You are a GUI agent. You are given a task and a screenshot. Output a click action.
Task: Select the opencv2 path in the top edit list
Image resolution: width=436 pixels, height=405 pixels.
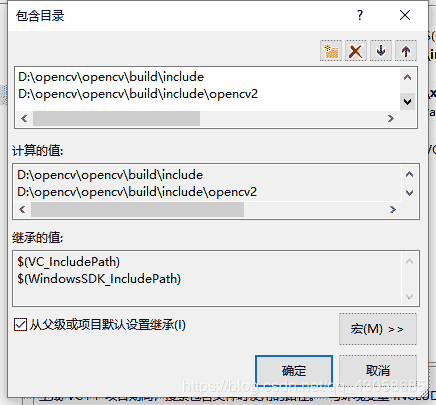(x=138, y=94)
